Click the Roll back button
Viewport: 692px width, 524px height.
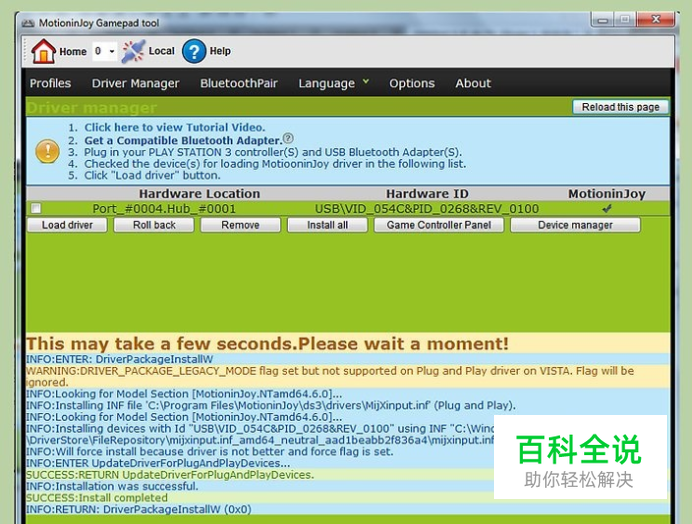coord(154,225)
